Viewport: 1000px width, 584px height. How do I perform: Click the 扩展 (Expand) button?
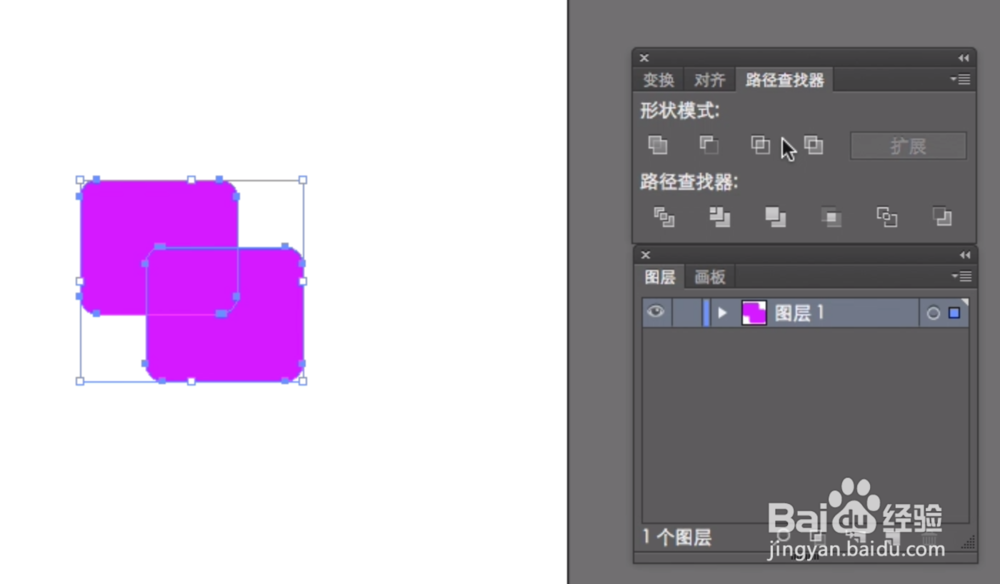pos(908,146)
